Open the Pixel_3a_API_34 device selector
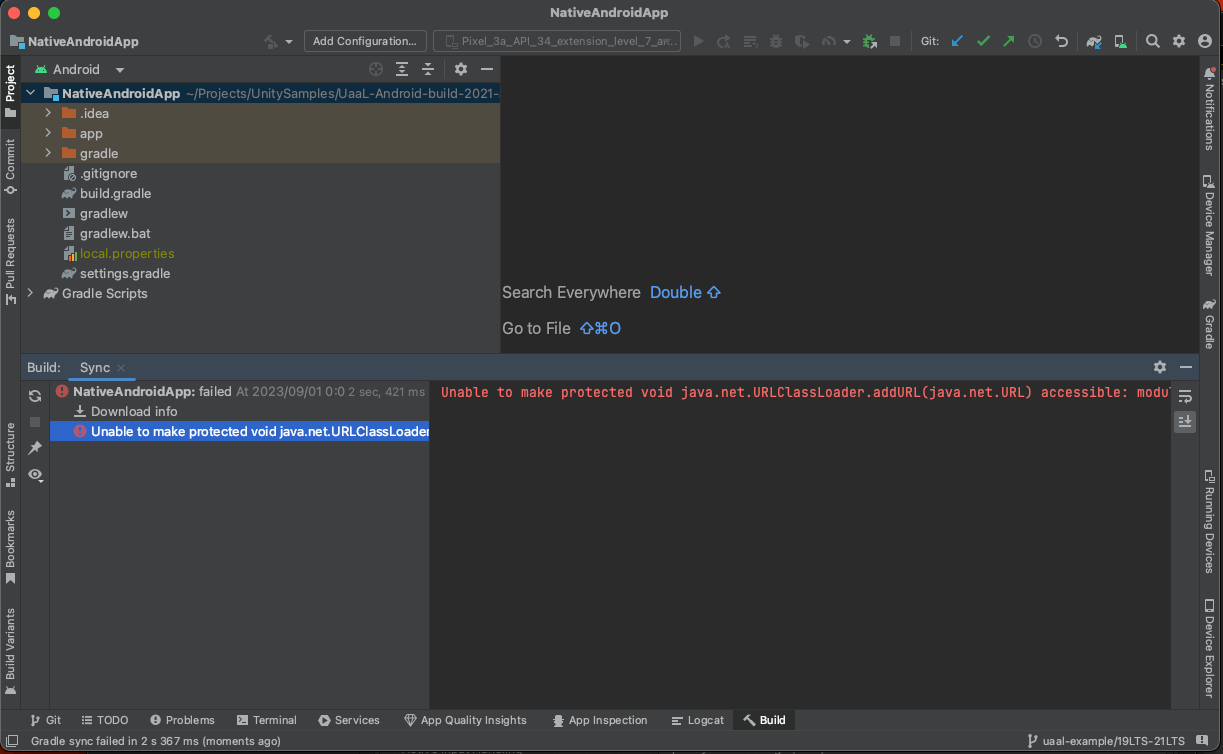This screenshot has height=754, width=1223. (558, 41)
